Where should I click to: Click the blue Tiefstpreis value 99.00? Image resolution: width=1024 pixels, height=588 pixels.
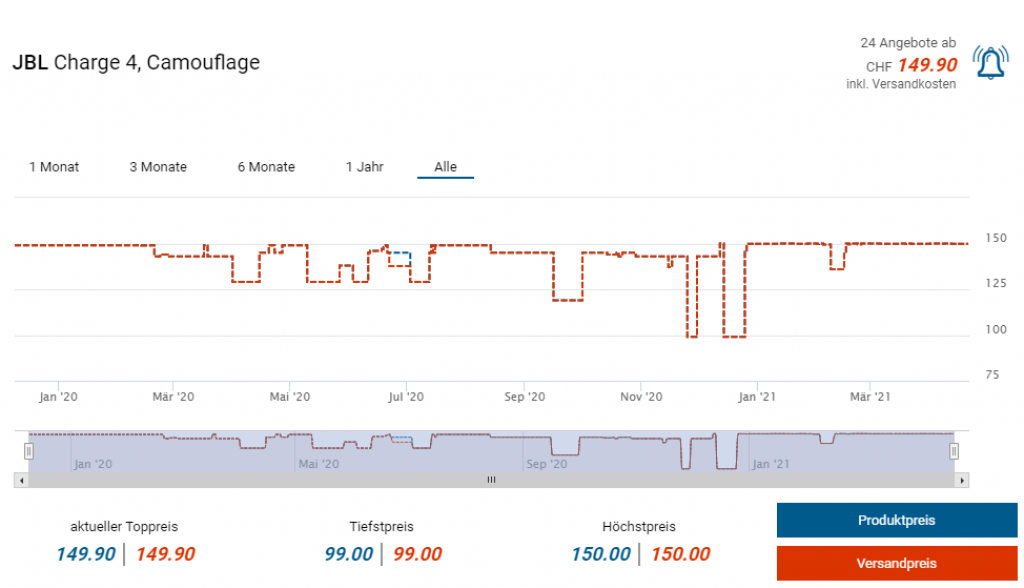coord(349,554)
